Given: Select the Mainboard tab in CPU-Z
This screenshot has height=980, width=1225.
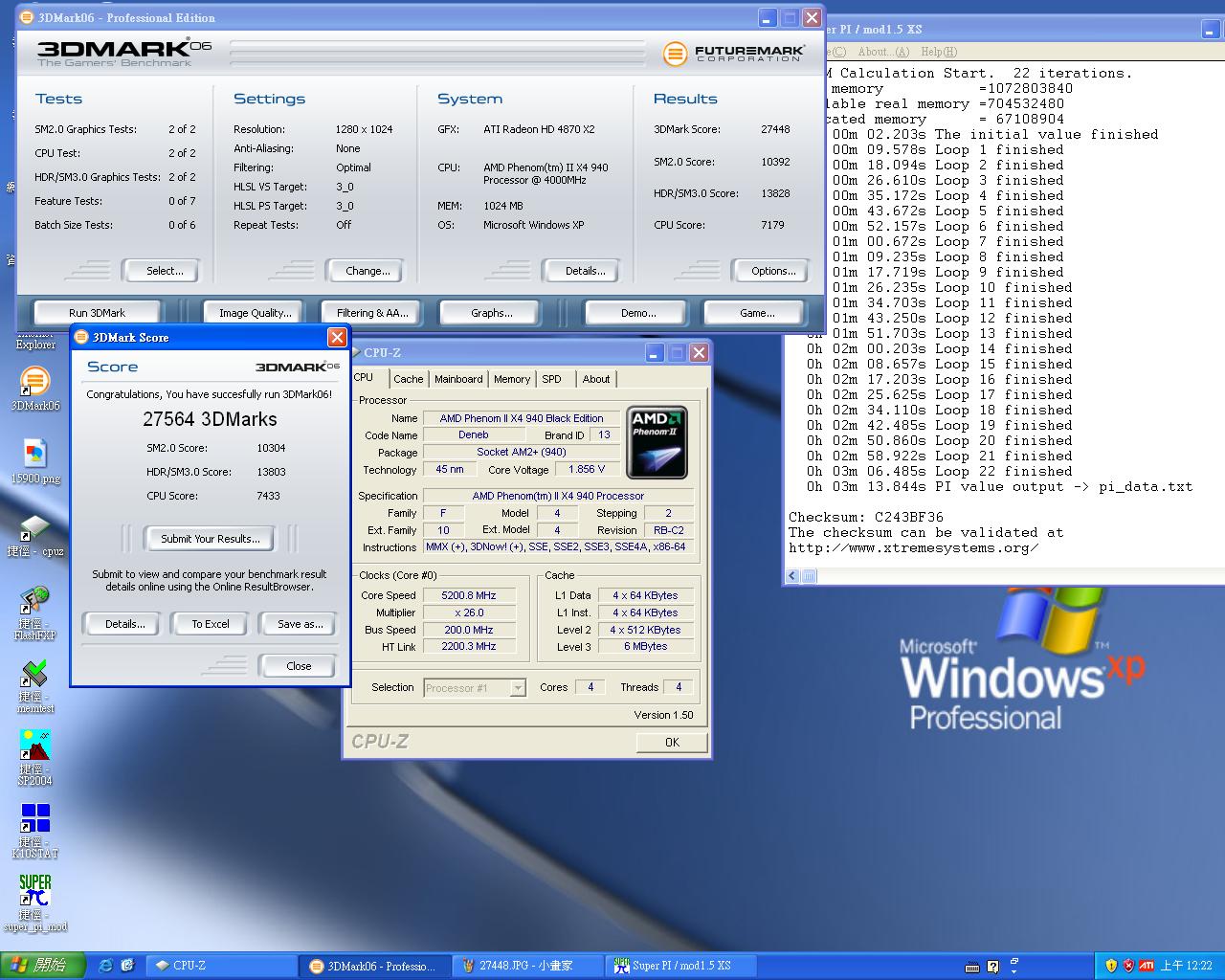Looking at the screenshot, I should 458,379.
